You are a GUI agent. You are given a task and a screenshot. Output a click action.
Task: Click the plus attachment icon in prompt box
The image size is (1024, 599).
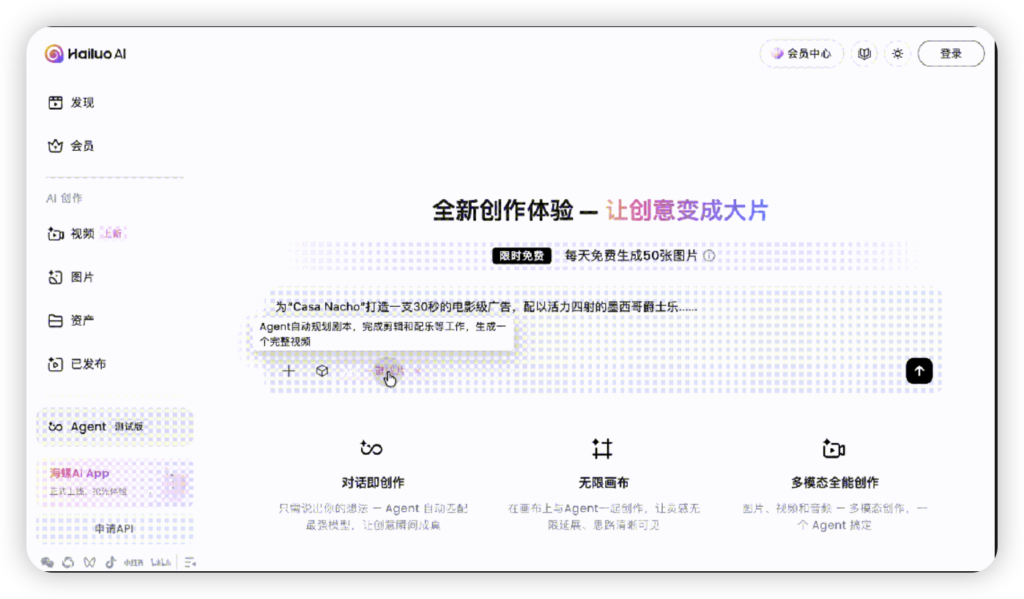click(288, 371)
